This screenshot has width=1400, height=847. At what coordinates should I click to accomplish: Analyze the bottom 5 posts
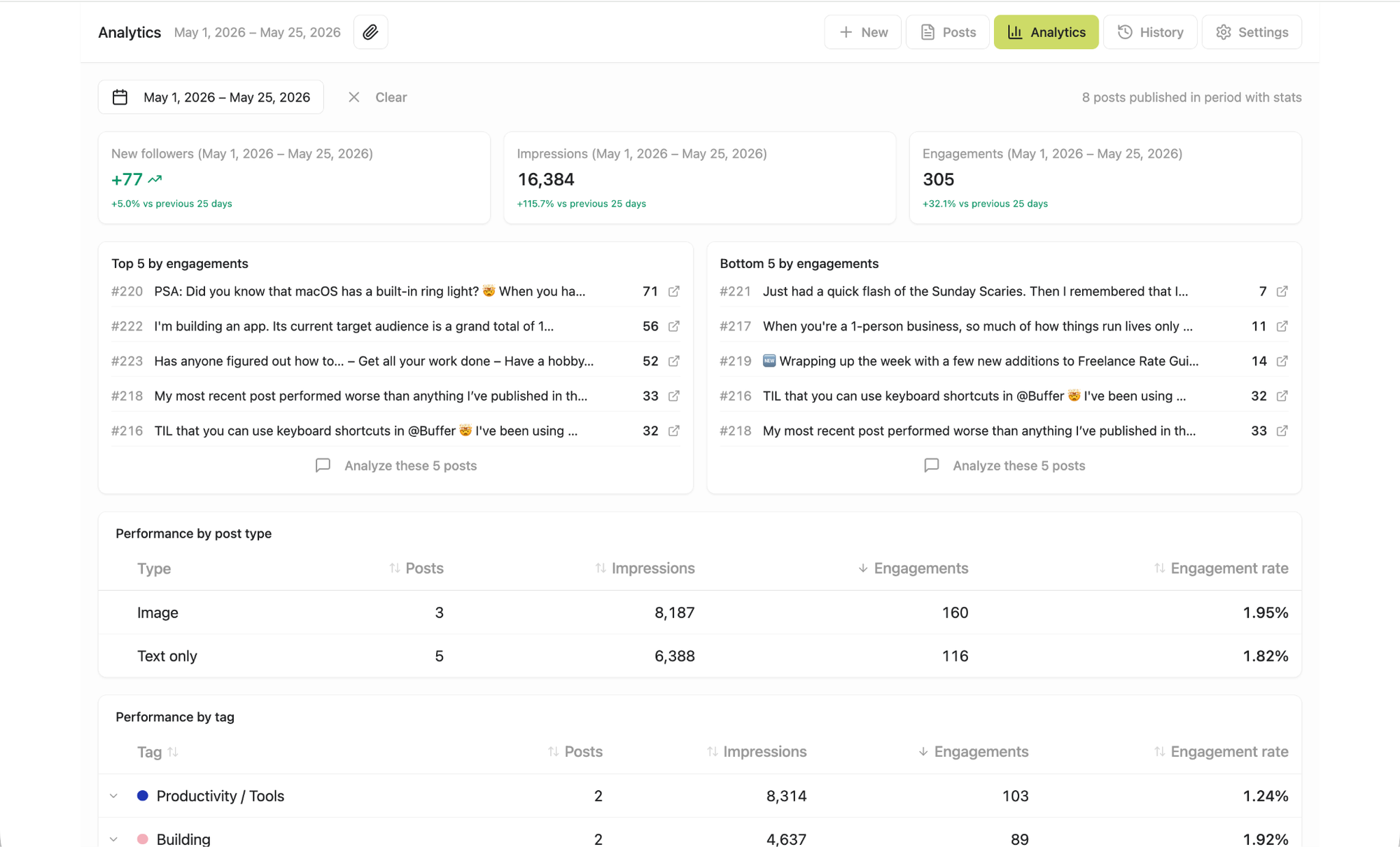click(x=1004, y=465)
